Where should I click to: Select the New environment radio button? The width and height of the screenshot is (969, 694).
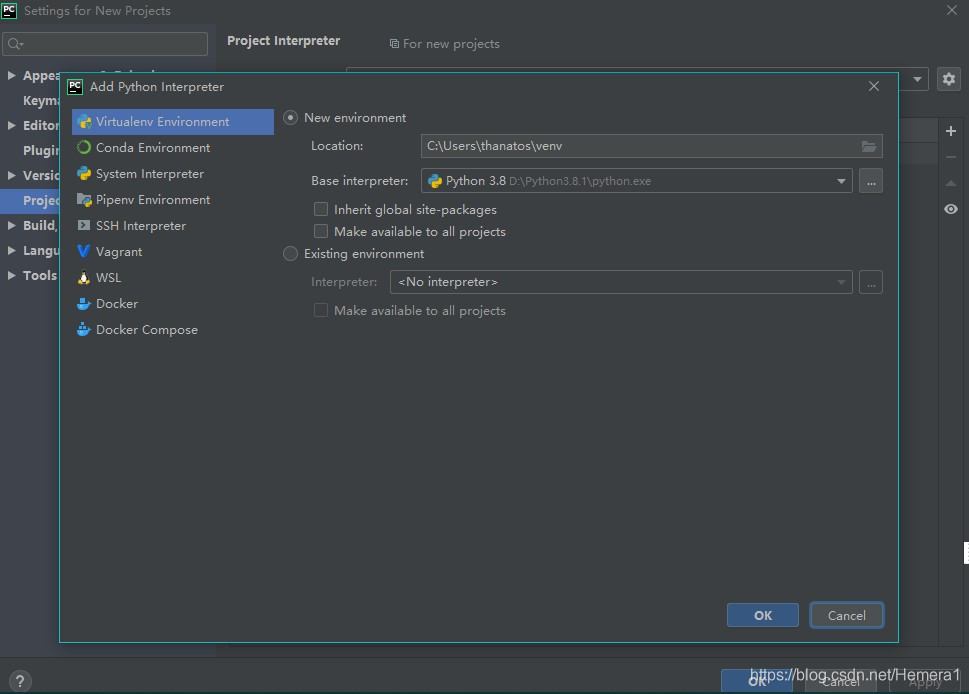click(x=290, y=117)
